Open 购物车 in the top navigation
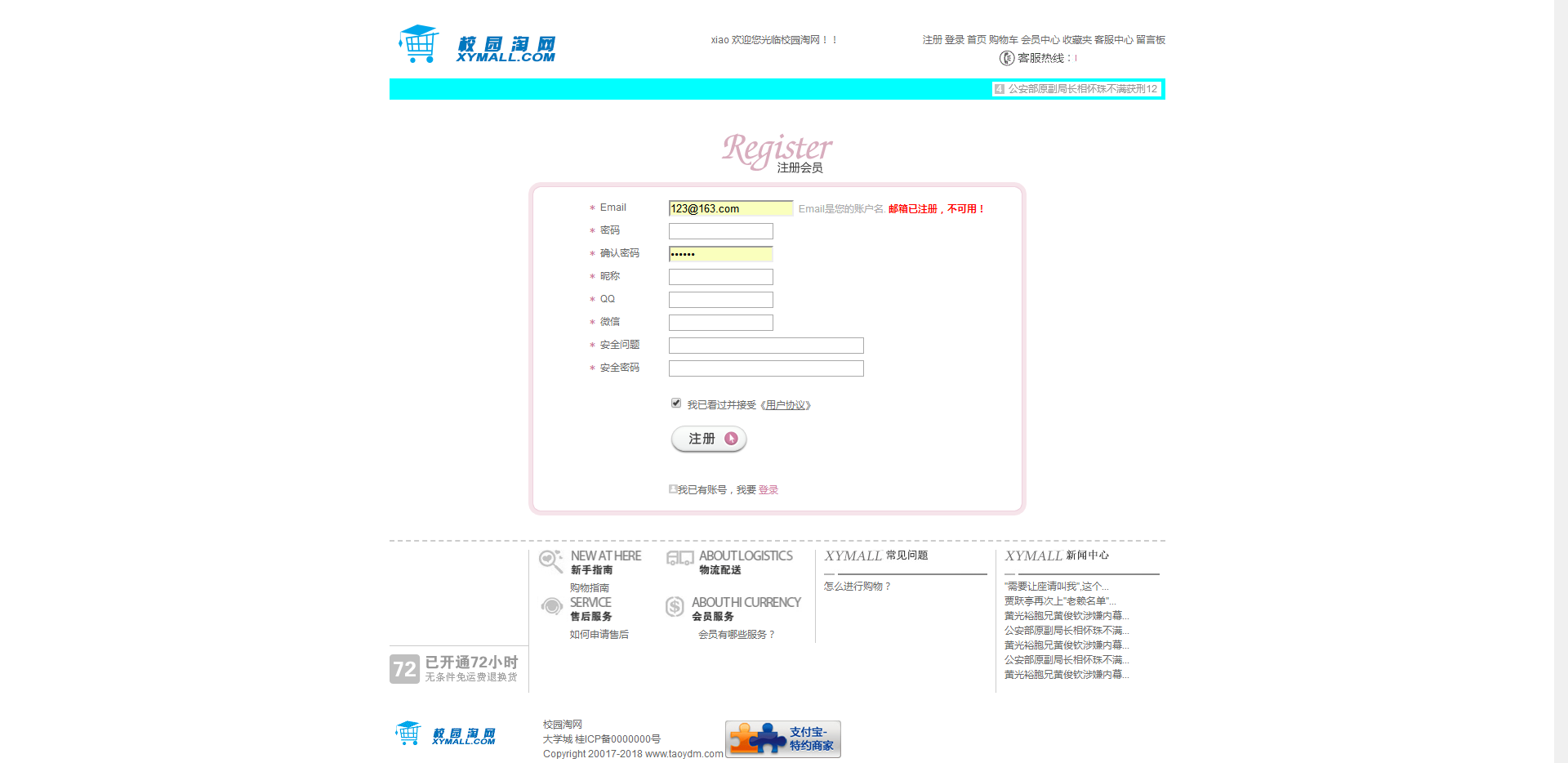 1004,40
